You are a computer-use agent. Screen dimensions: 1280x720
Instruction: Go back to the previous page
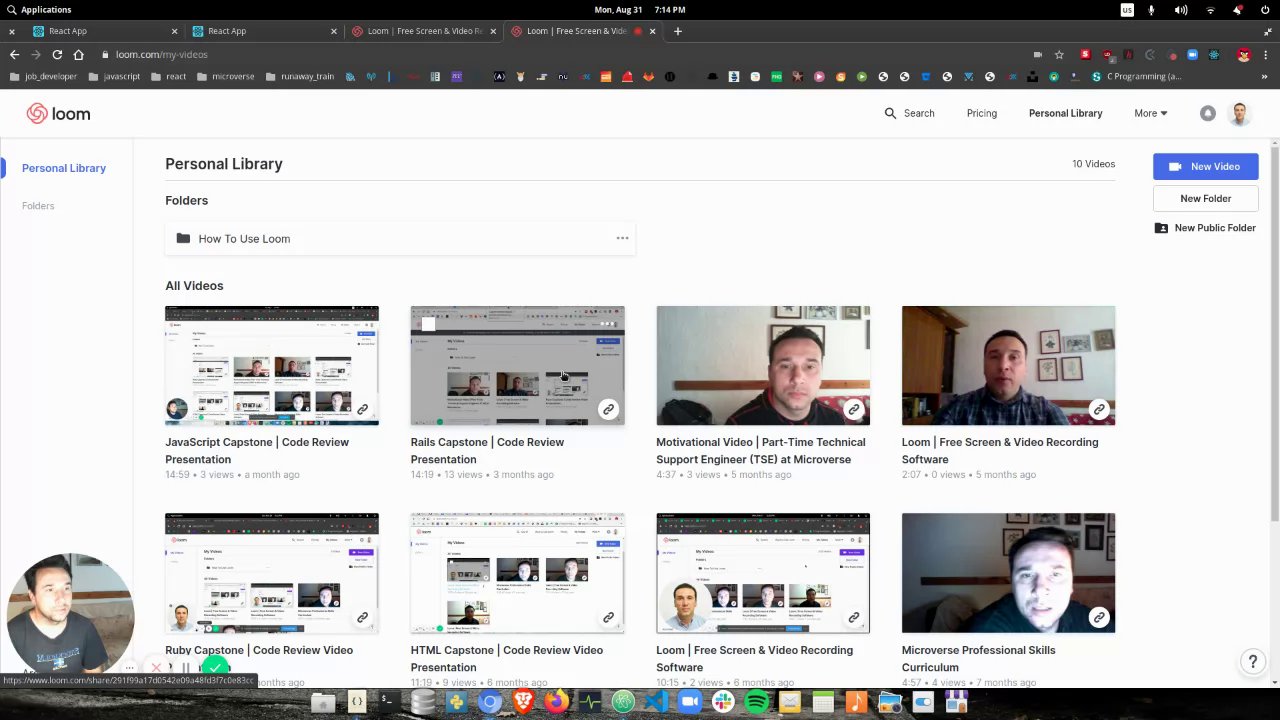tap(14, 54)
